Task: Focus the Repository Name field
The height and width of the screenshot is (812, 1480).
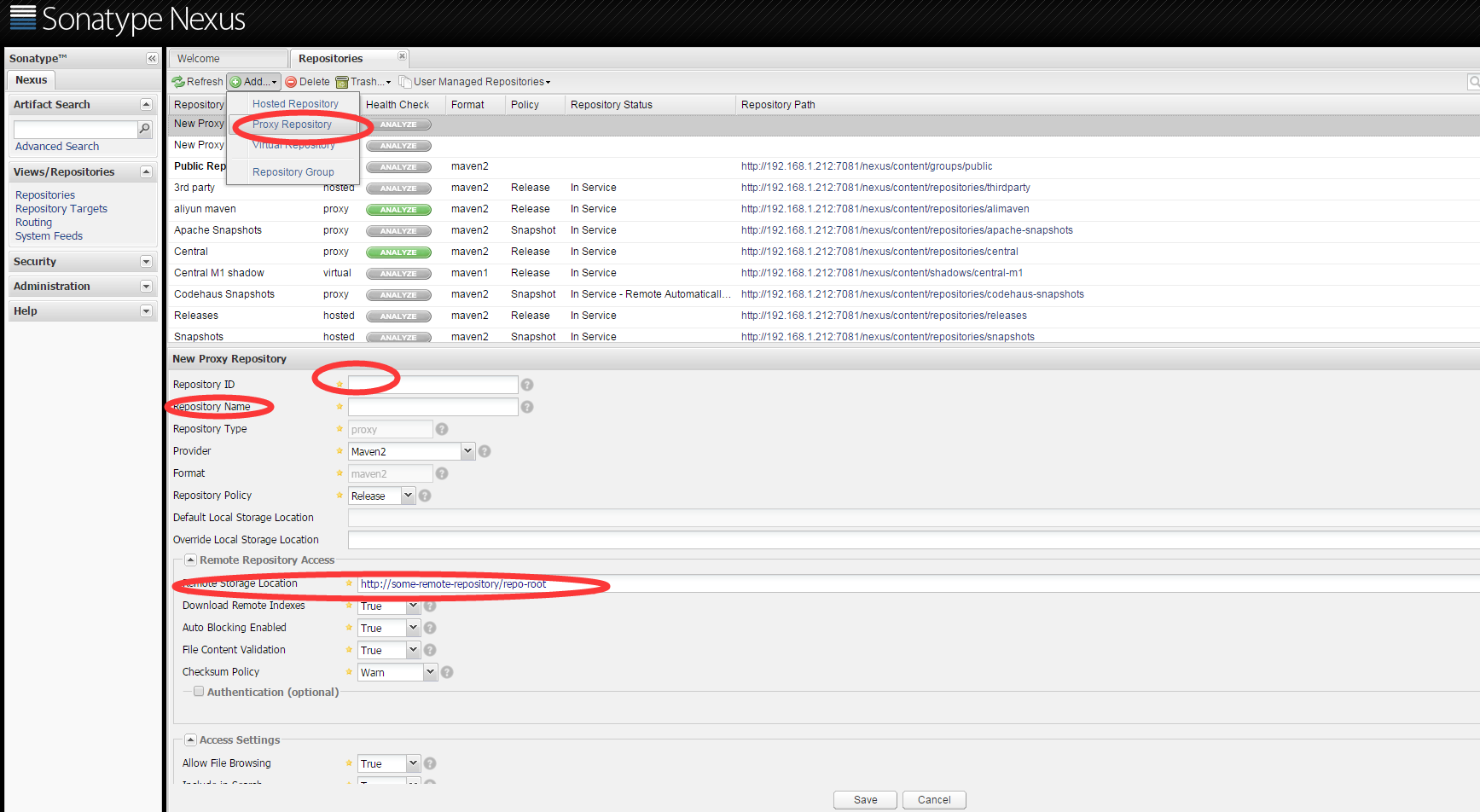Action: coord(432,407)
